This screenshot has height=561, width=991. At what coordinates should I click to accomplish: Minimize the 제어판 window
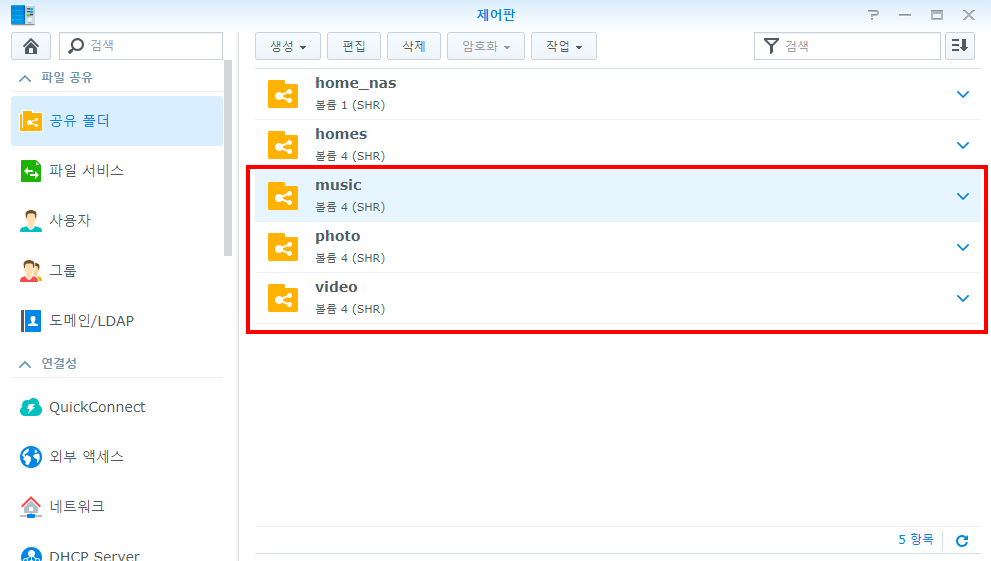point(905,15)
